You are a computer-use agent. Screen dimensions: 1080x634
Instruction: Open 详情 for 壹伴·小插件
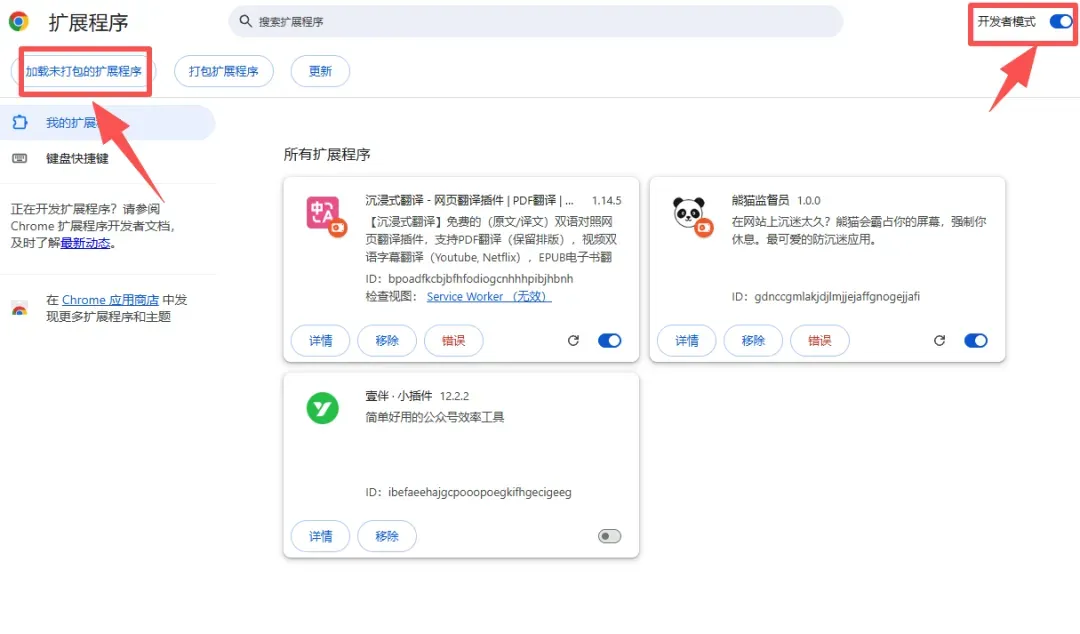tap(320, 536)
